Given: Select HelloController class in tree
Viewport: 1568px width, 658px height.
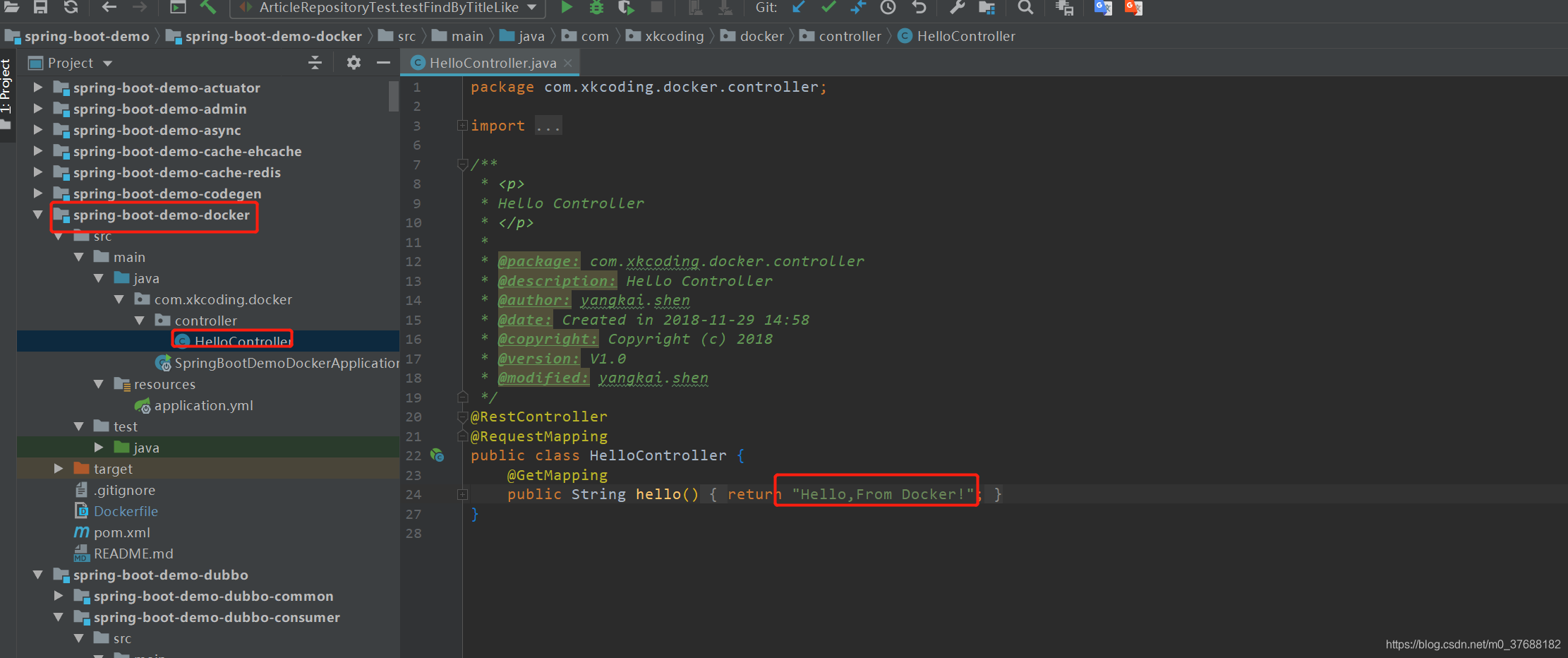Looking at the screenshot, I should 242,341.
